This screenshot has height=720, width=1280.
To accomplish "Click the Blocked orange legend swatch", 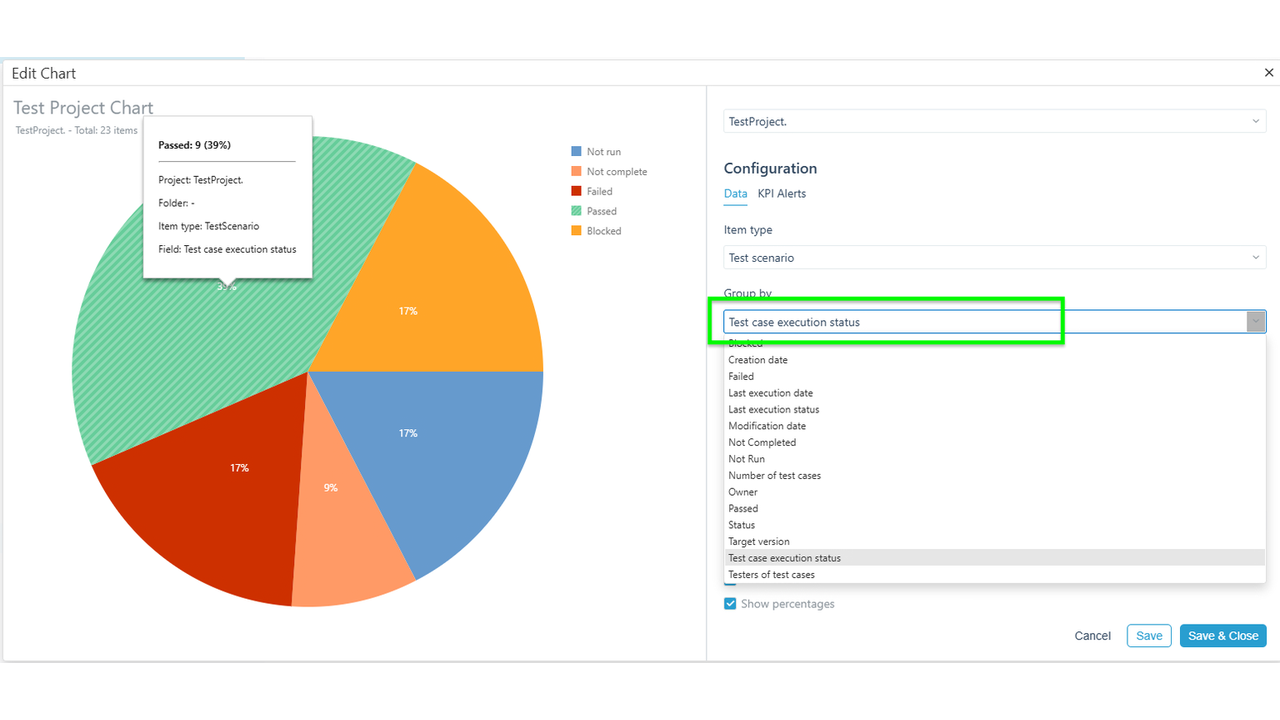I will (576, 231).
